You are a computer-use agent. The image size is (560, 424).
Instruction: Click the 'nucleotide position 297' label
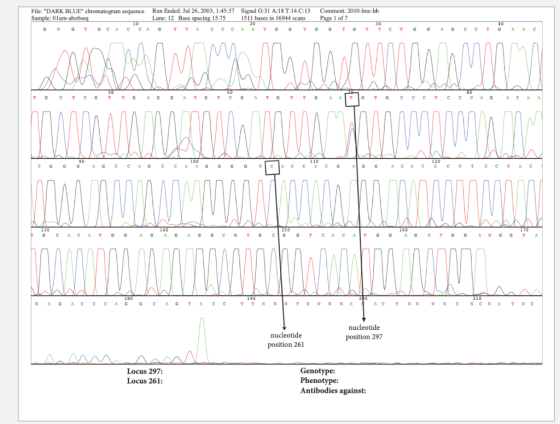(x=364, y=332)
